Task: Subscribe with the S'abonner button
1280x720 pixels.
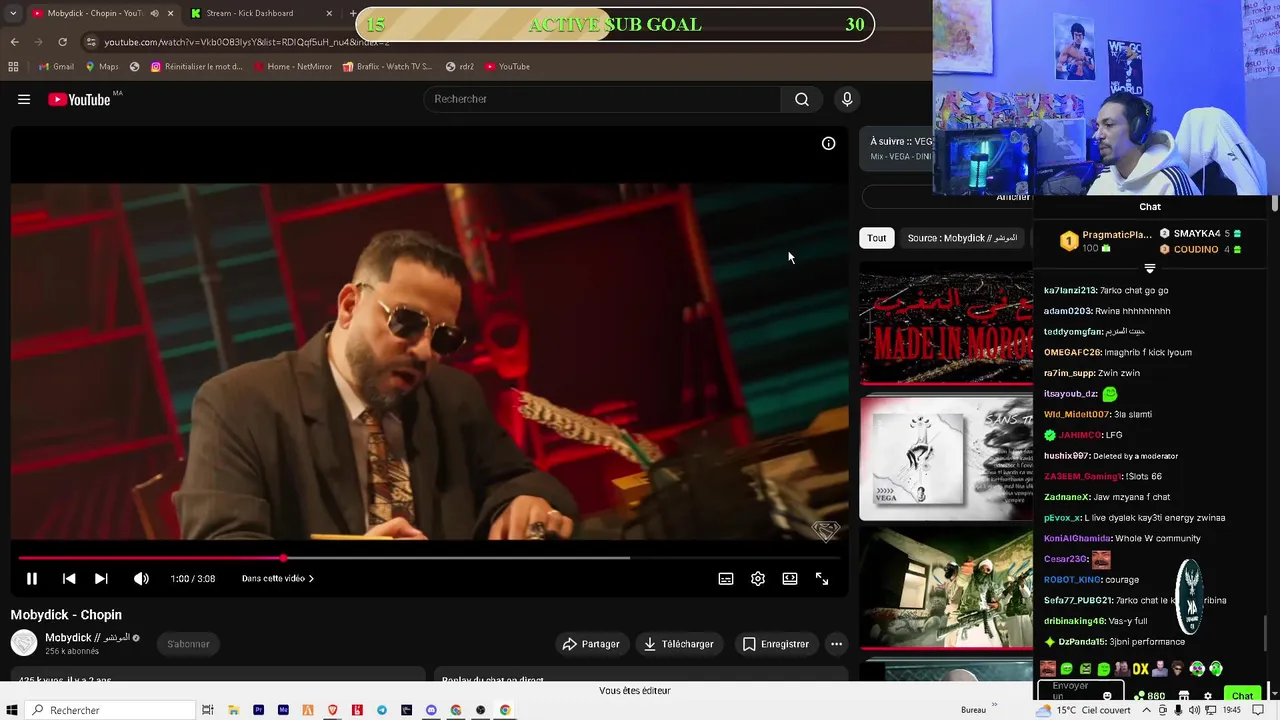Action: click(188, 644)
